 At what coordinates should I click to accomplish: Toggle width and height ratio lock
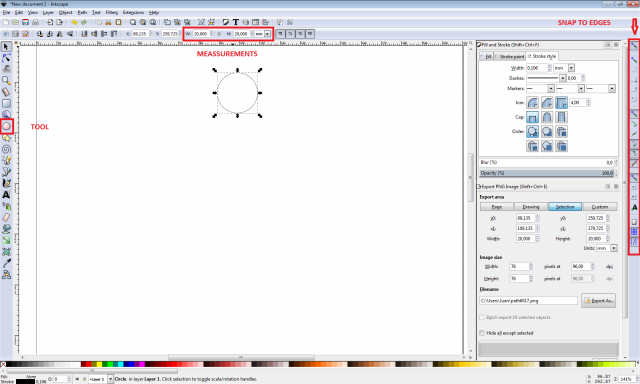click(x=219, y=34)
